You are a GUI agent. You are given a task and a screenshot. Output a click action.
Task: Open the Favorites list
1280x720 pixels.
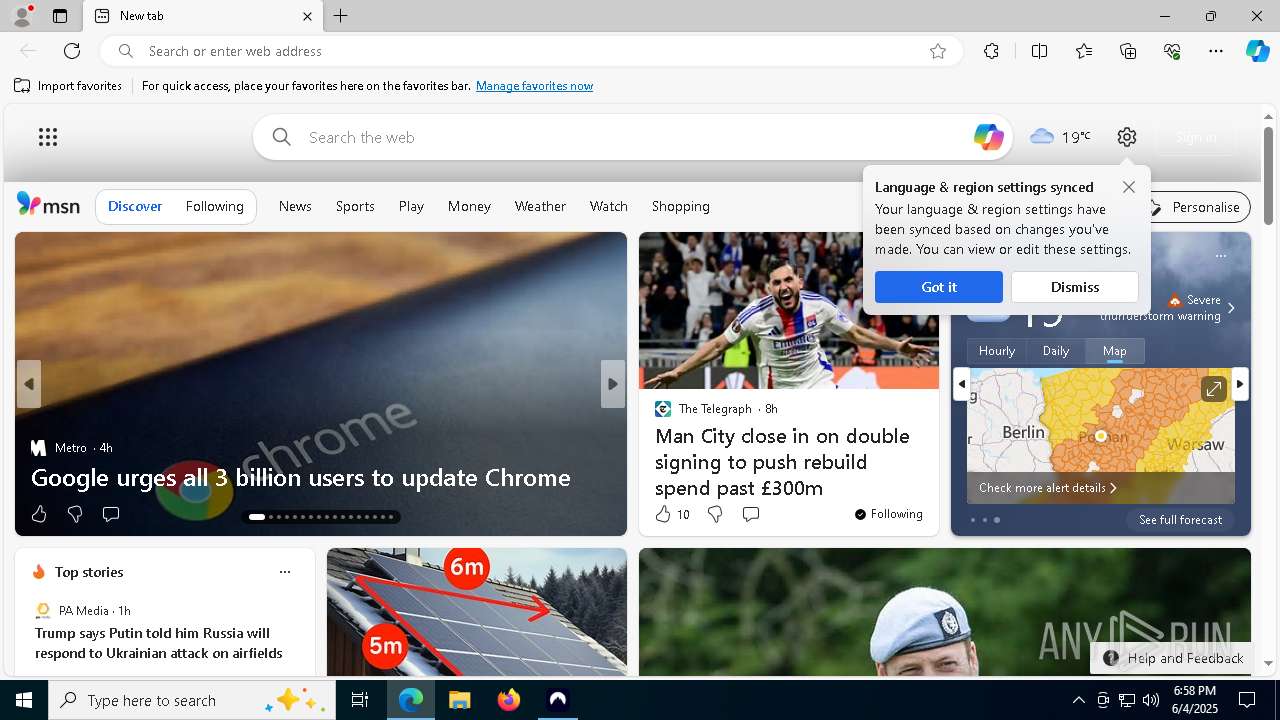pos(1084,51)
